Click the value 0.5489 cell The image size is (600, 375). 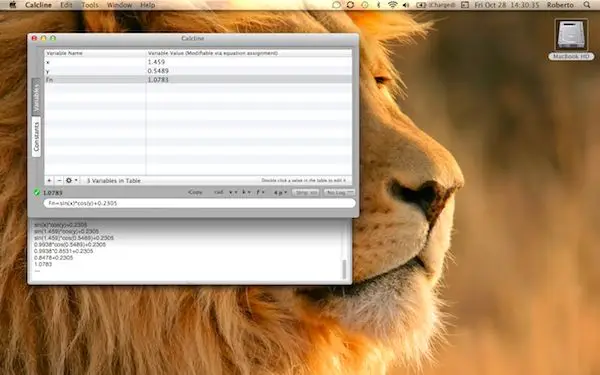click(x=158, y=71)
